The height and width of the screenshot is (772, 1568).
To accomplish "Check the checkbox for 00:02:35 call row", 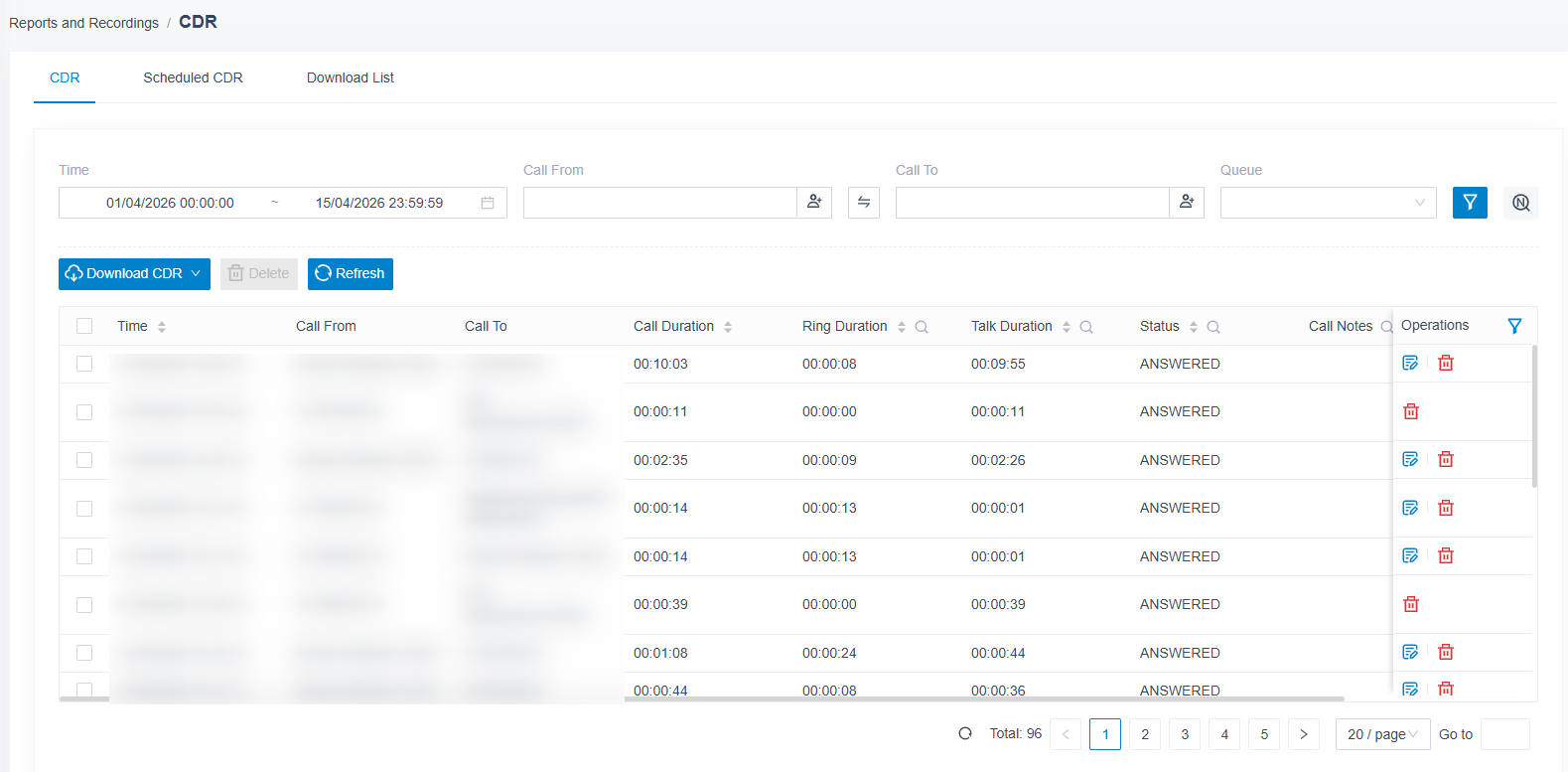I will pos(84,460).
